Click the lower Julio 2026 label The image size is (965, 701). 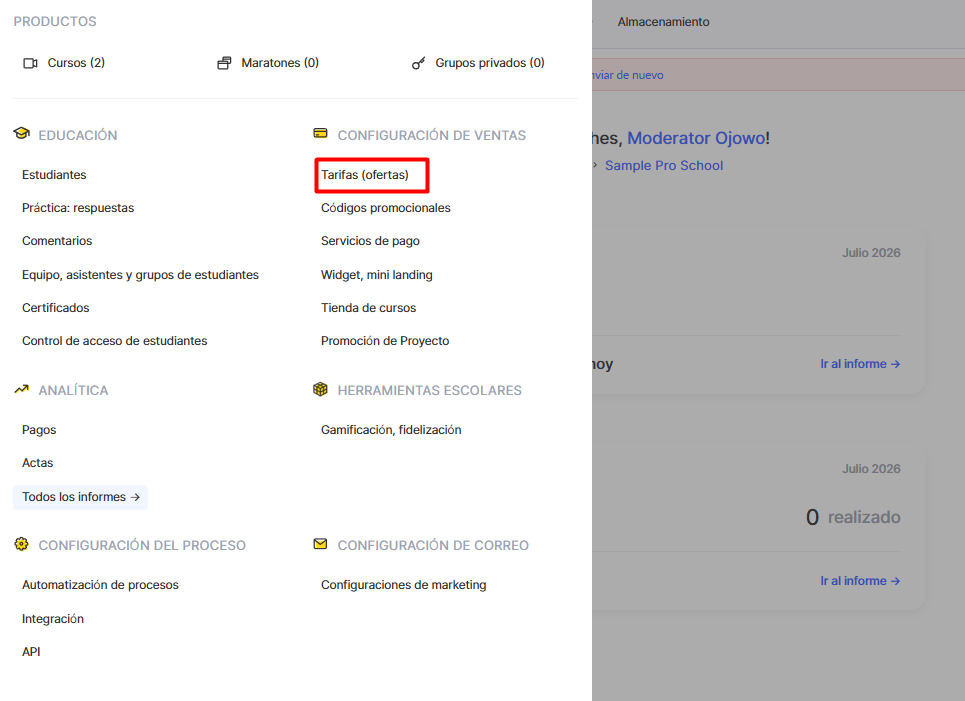click(871, 469)
